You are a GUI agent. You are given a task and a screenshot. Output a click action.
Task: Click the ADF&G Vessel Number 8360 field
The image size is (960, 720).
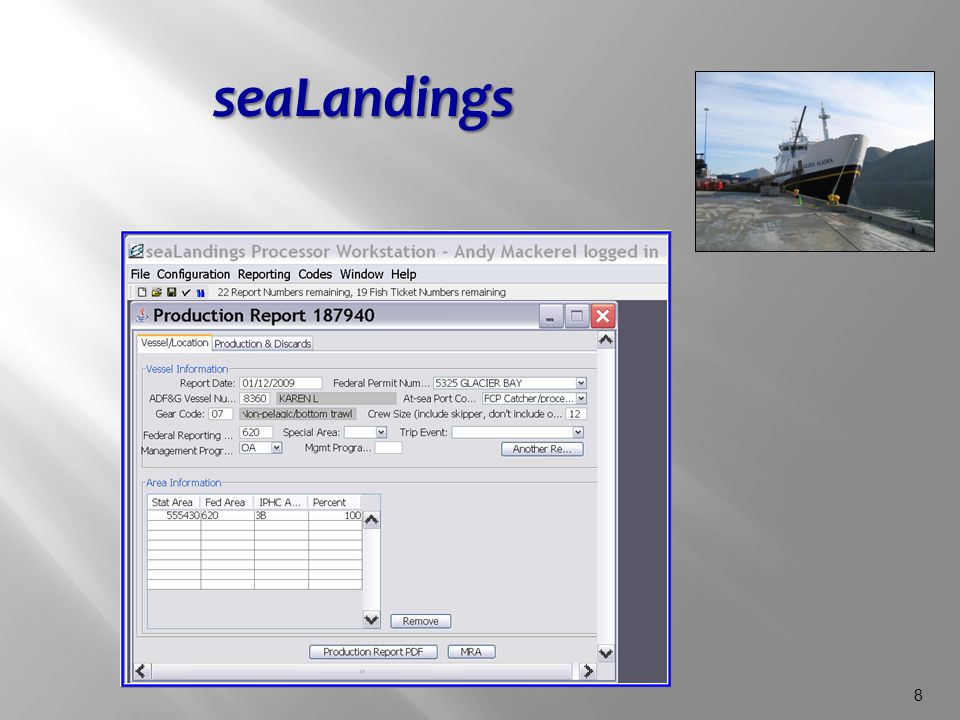(255, 399)
